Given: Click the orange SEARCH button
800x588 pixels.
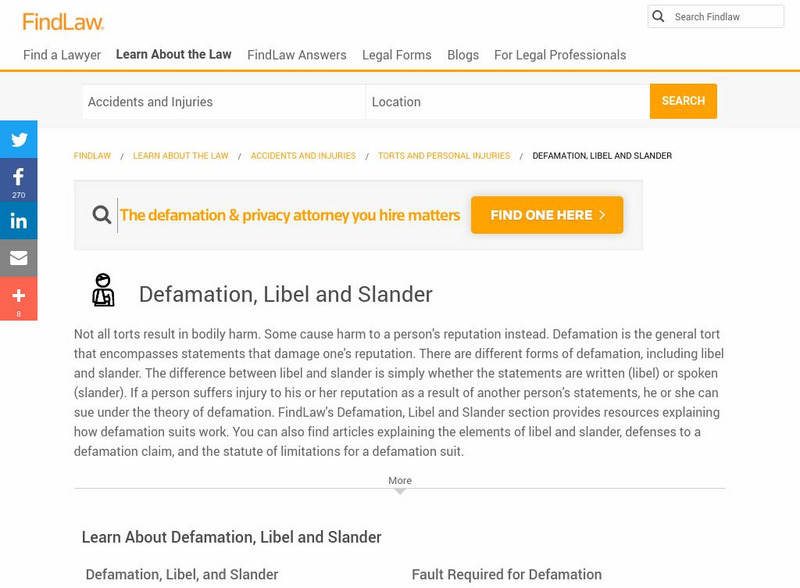Looking at the screenshot, I should tap(683, 101).
